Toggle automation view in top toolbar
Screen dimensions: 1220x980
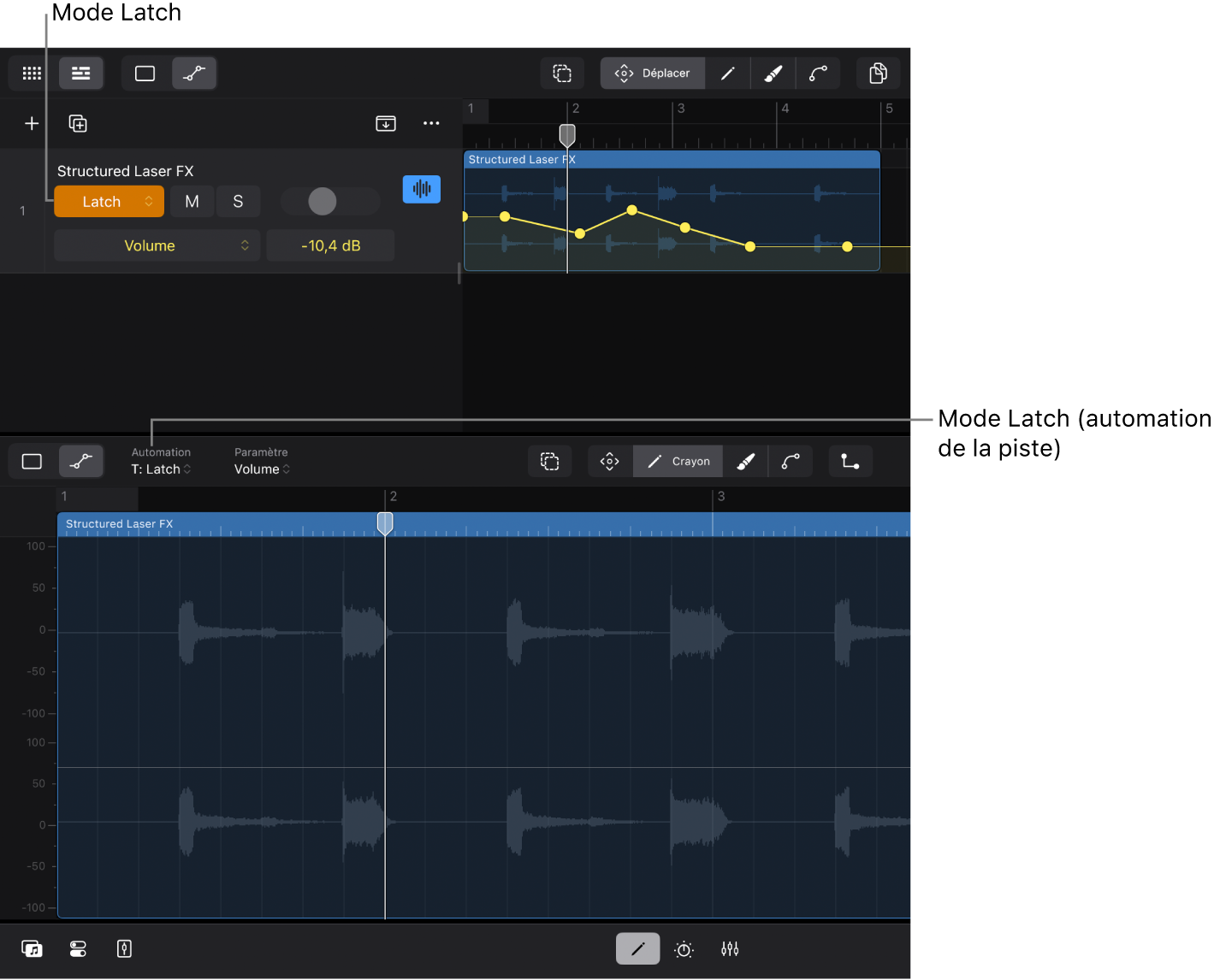coord(194,74)
